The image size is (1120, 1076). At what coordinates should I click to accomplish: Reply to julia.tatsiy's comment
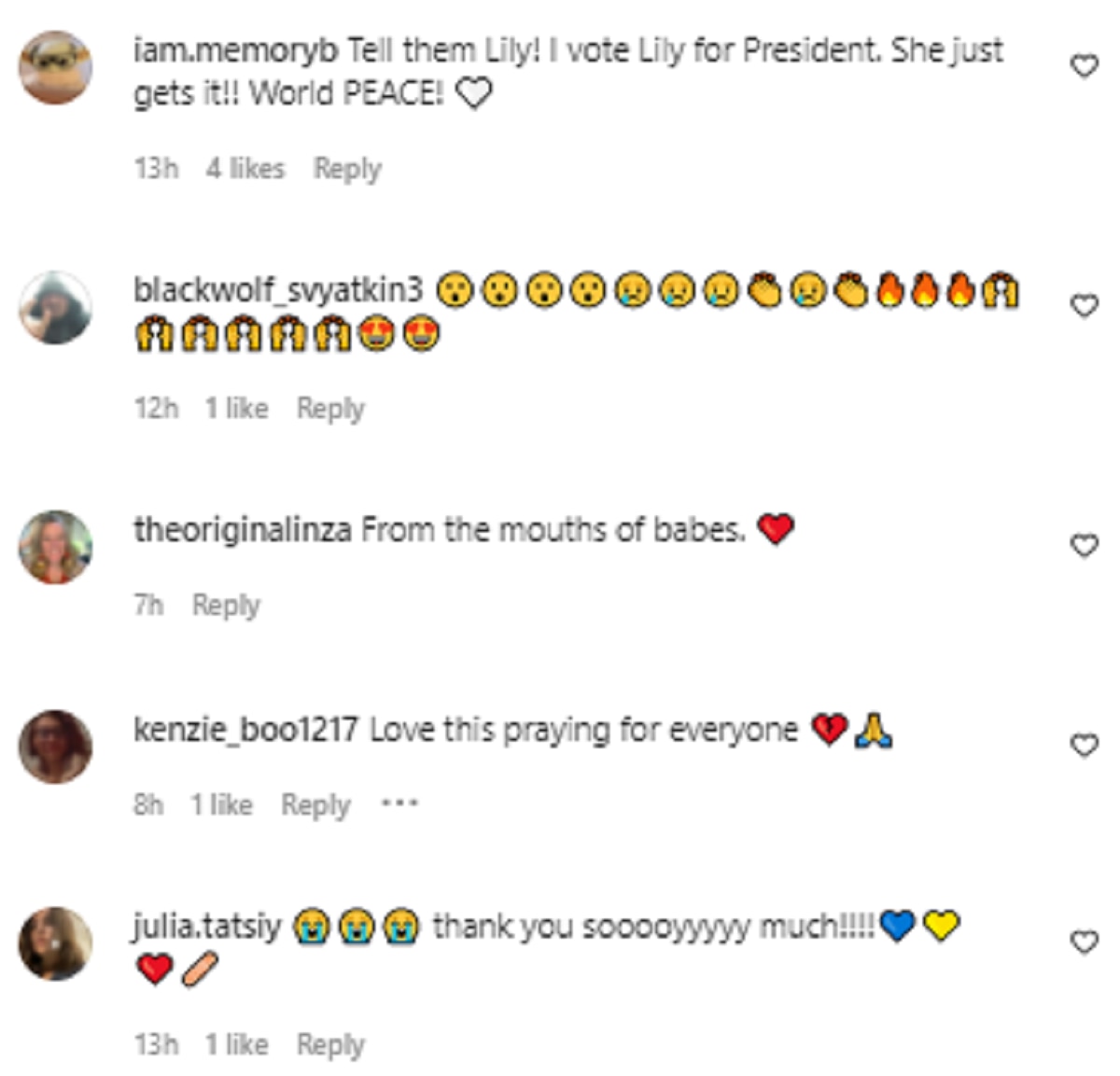point(330,1045)
